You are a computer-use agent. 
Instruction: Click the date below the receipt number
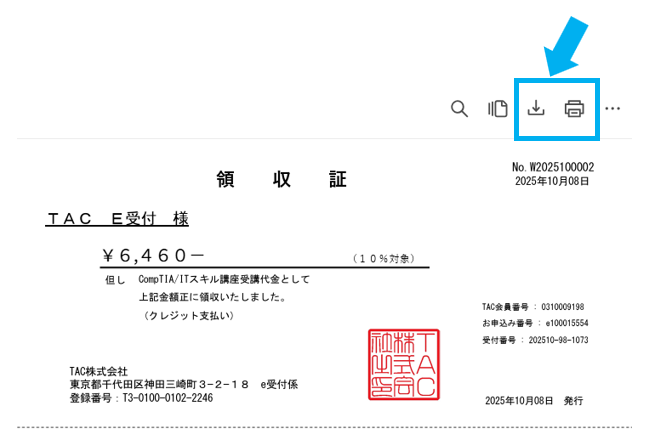[x=552, y=181]
